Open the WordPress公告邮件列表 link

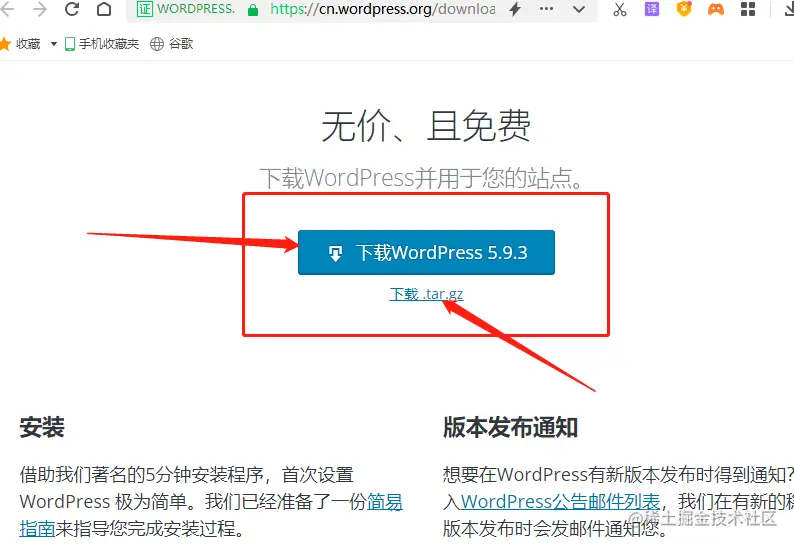pos(561,501)
